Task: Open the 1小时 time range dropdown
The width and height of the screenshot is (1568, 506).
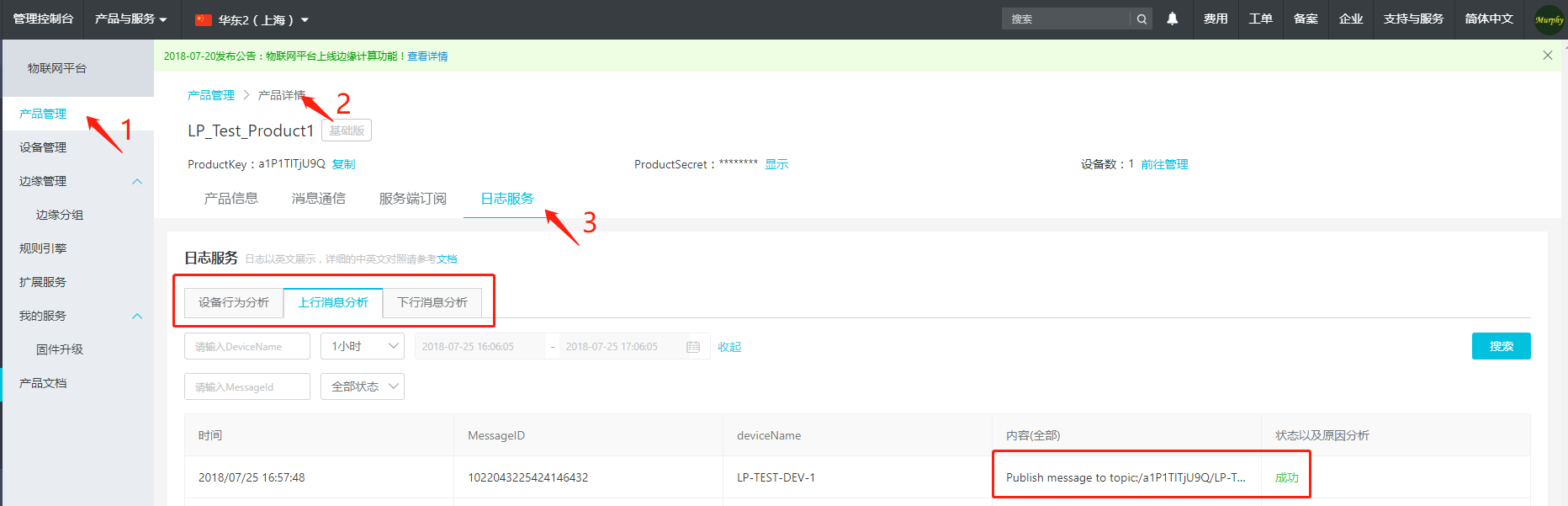Action: (x=362, y=346)
